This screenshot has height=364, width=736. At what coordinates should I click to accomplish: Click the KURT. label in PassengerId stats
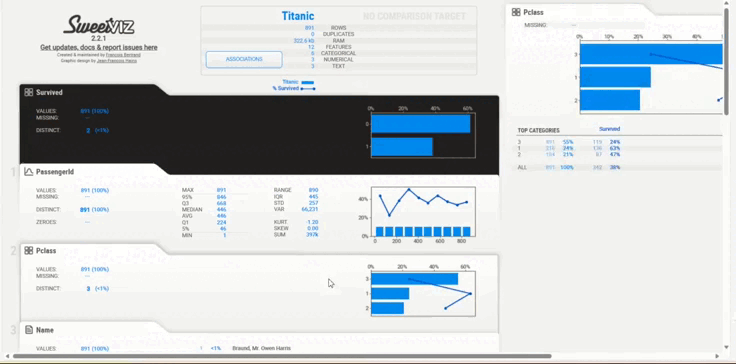(x=281, y=222)
